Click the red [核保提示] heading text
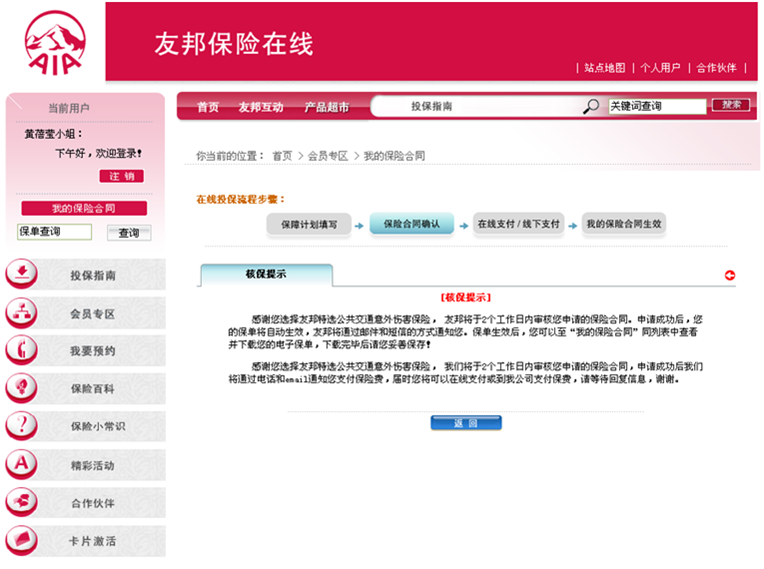The height and width of the screenshot is (569, 764). click(466, 297)
